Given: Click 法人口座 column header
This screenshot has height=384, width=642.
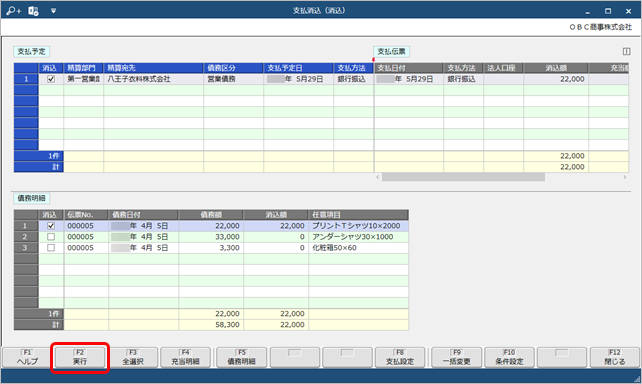Looking at the screenshot, I should point(503,68).
